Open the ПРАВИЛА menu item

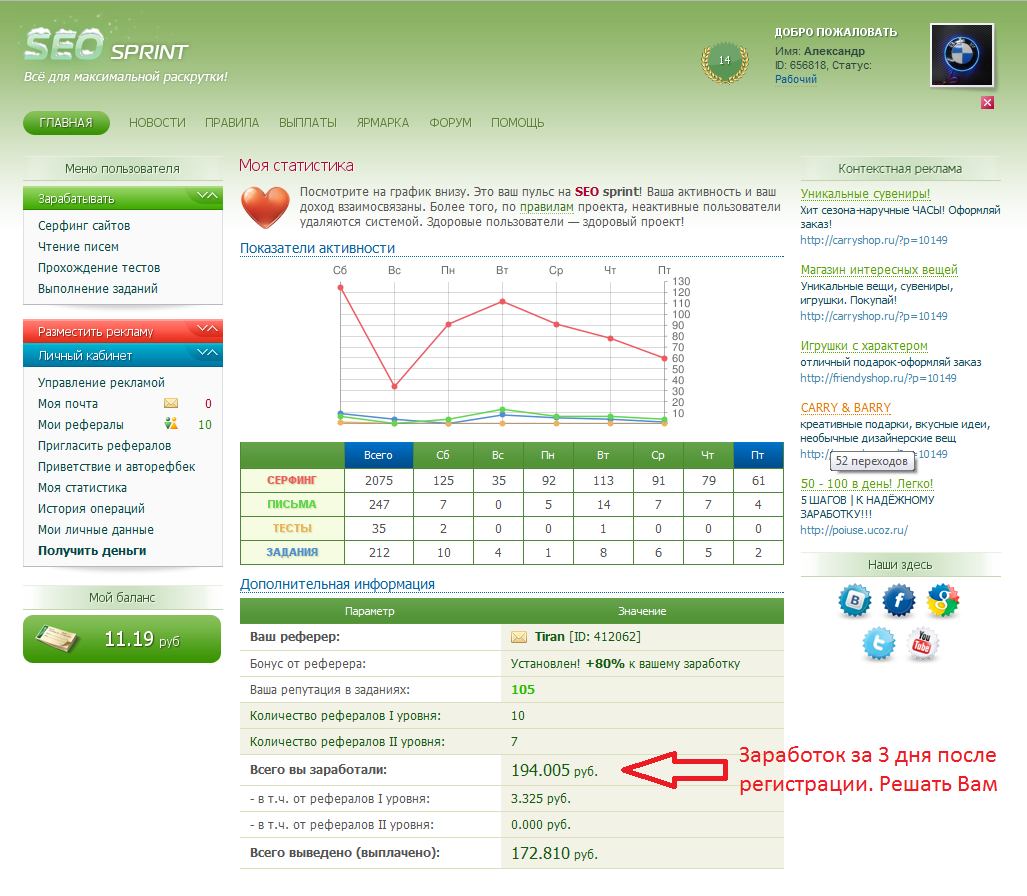point(232,122)
